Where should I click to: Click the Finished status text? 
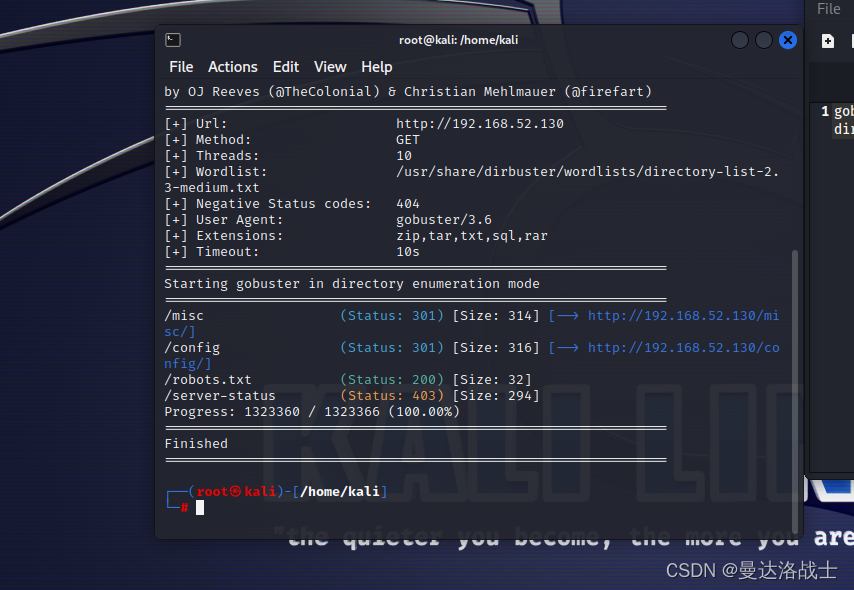pos(196,443)
